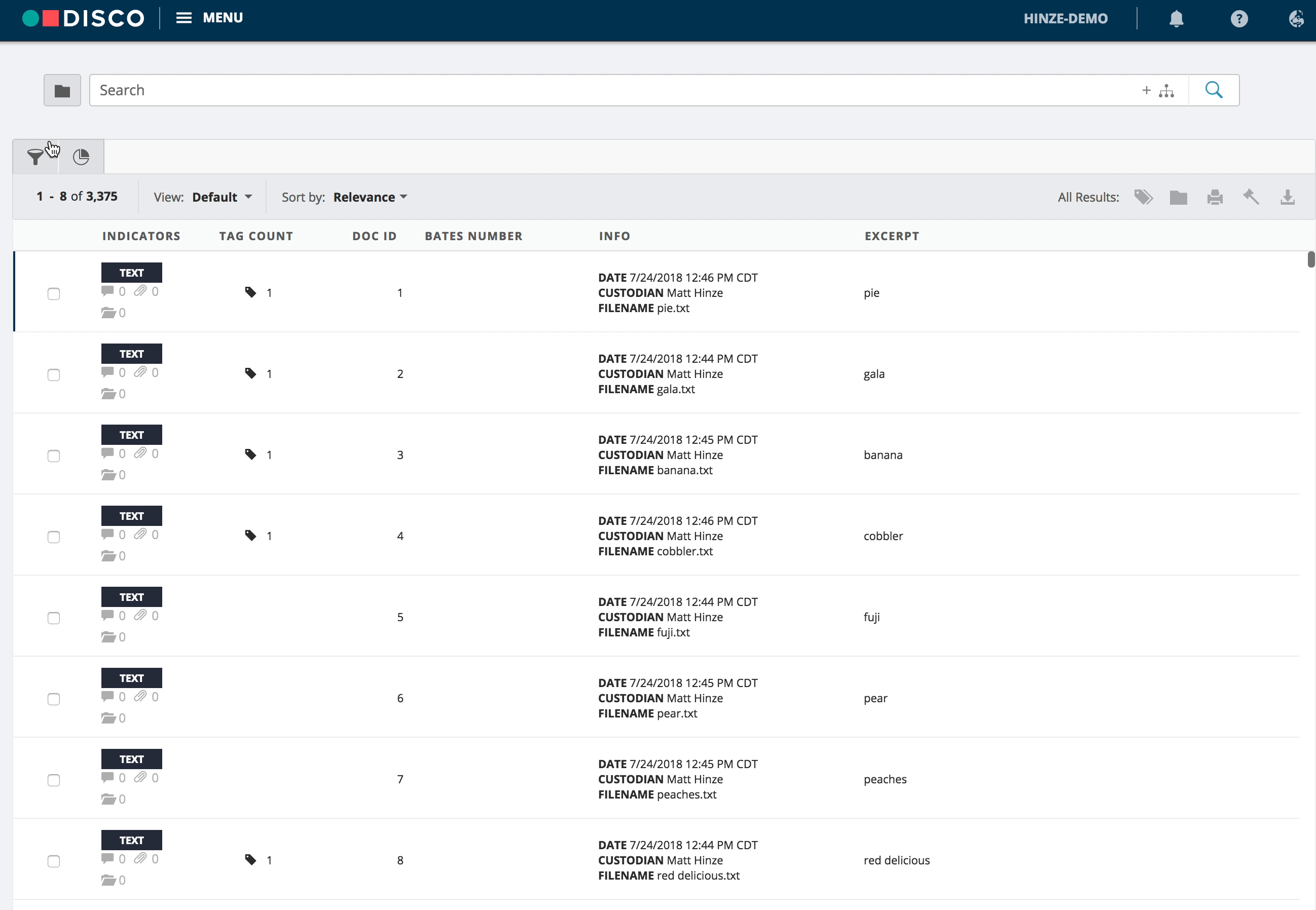Click the 'red delicious' excerpt text
Screen dimensions: 1316x910
[x=897, y=860]
